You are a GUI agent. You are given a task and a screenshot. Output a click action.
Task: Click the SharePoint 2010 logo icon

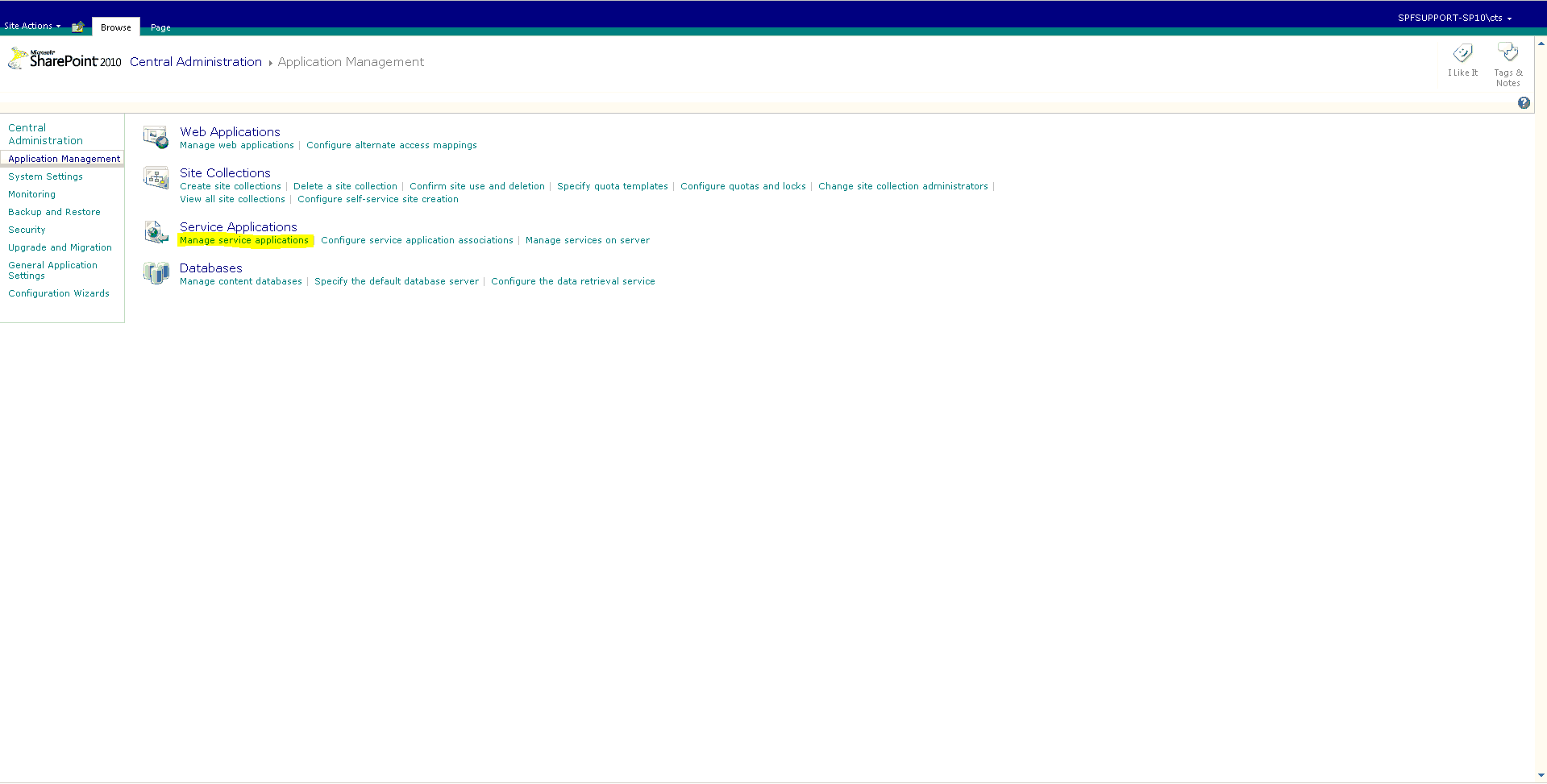(x=64, y=59)
